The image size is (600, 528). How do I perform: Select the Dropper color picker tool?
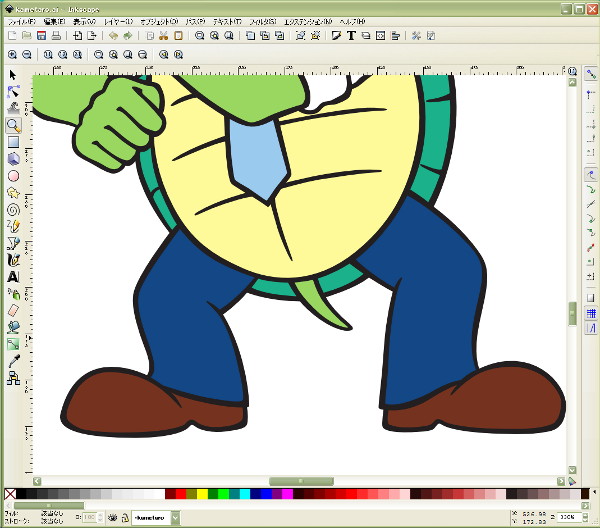pos(13,361)
